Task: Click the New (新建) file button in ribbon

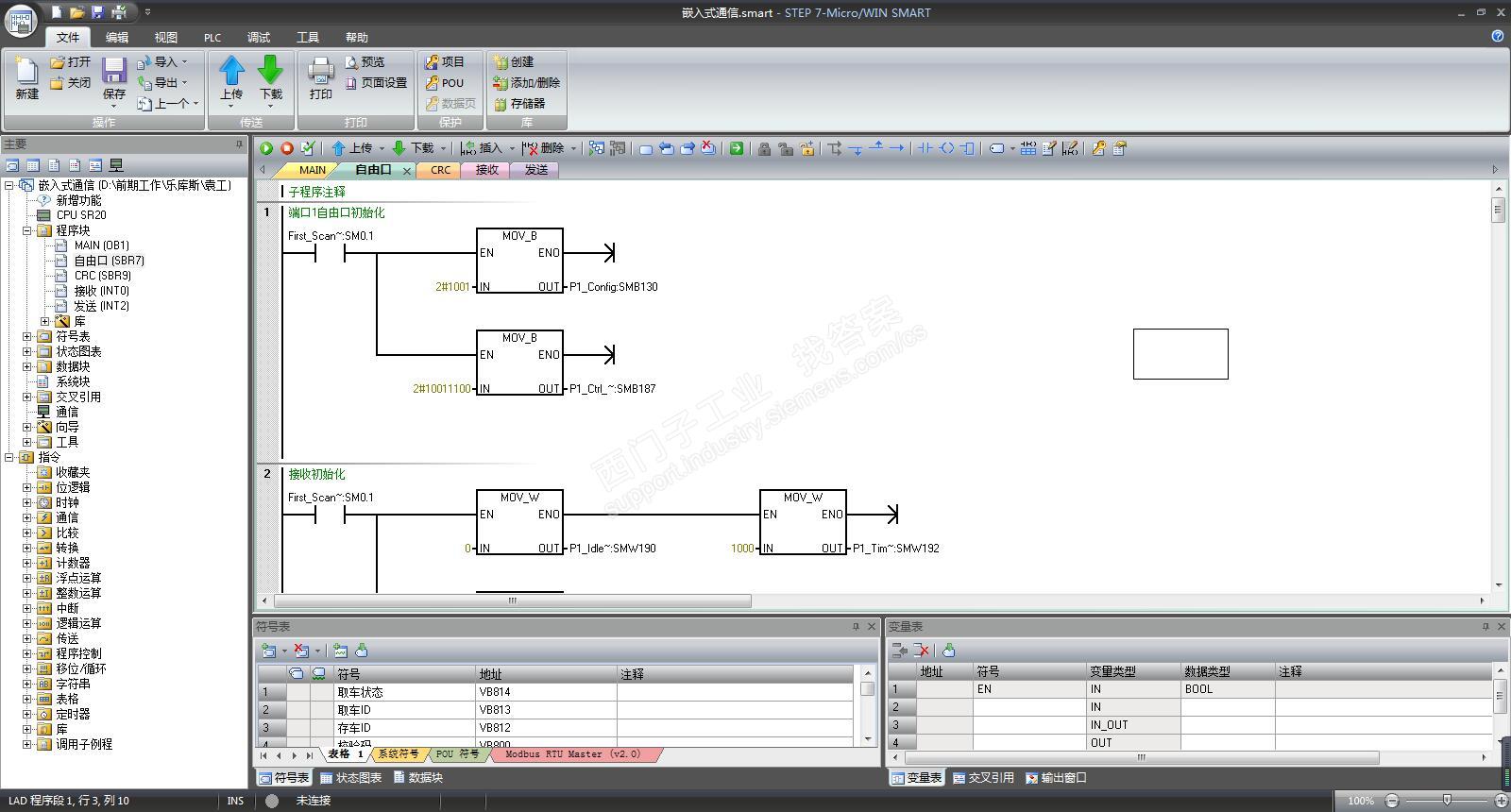Action: pyautogui.click(x=26, y=77)
